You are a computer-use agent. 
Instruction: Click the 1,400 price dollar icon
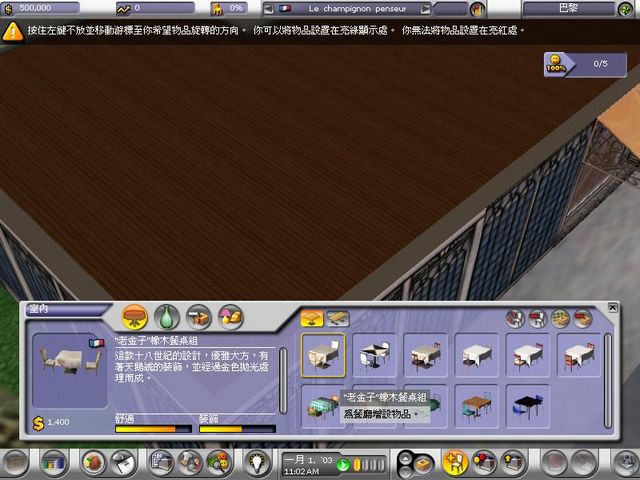pos(39,424)
